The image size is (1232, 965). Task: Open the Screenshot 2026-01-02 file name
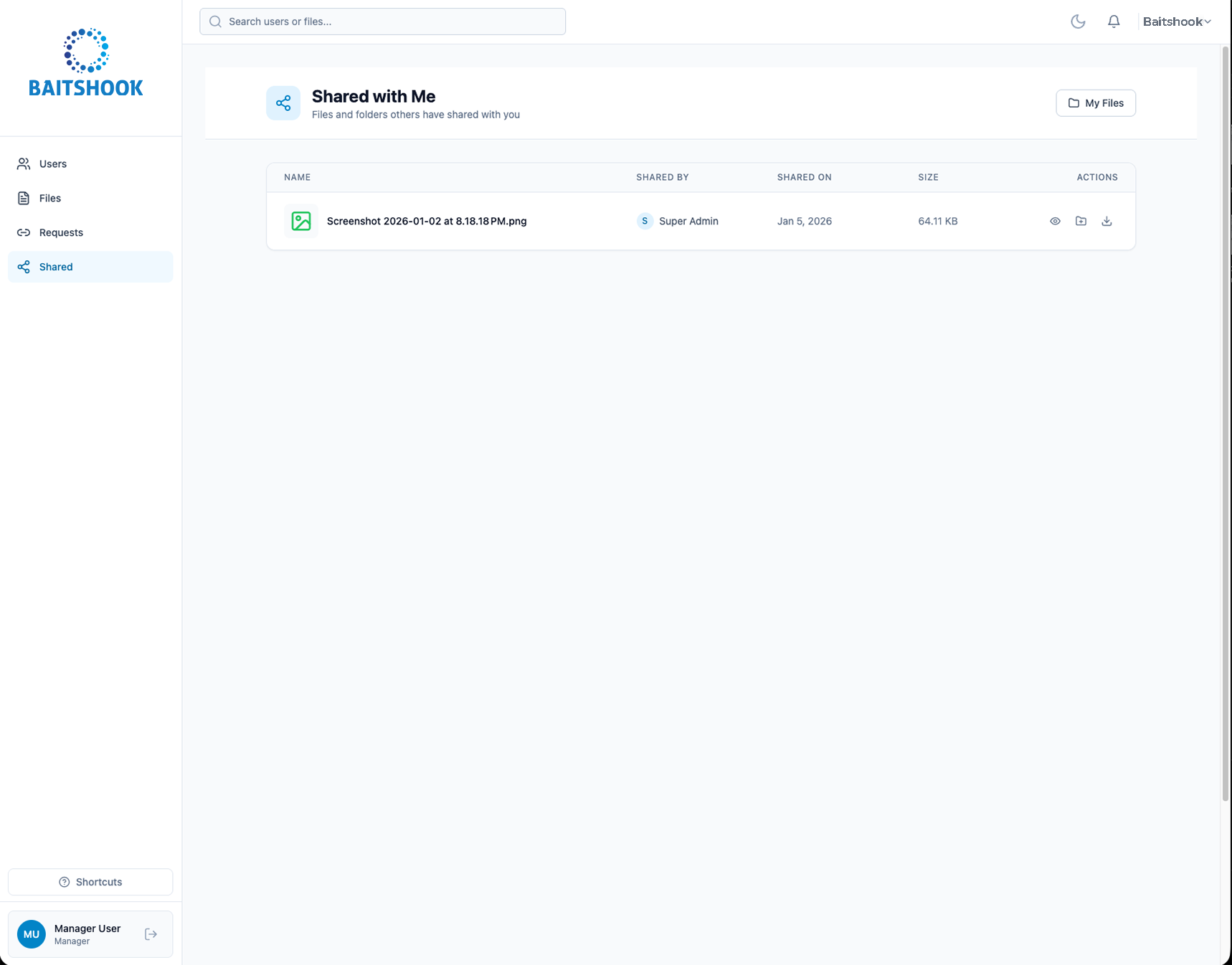coord(427,221)
